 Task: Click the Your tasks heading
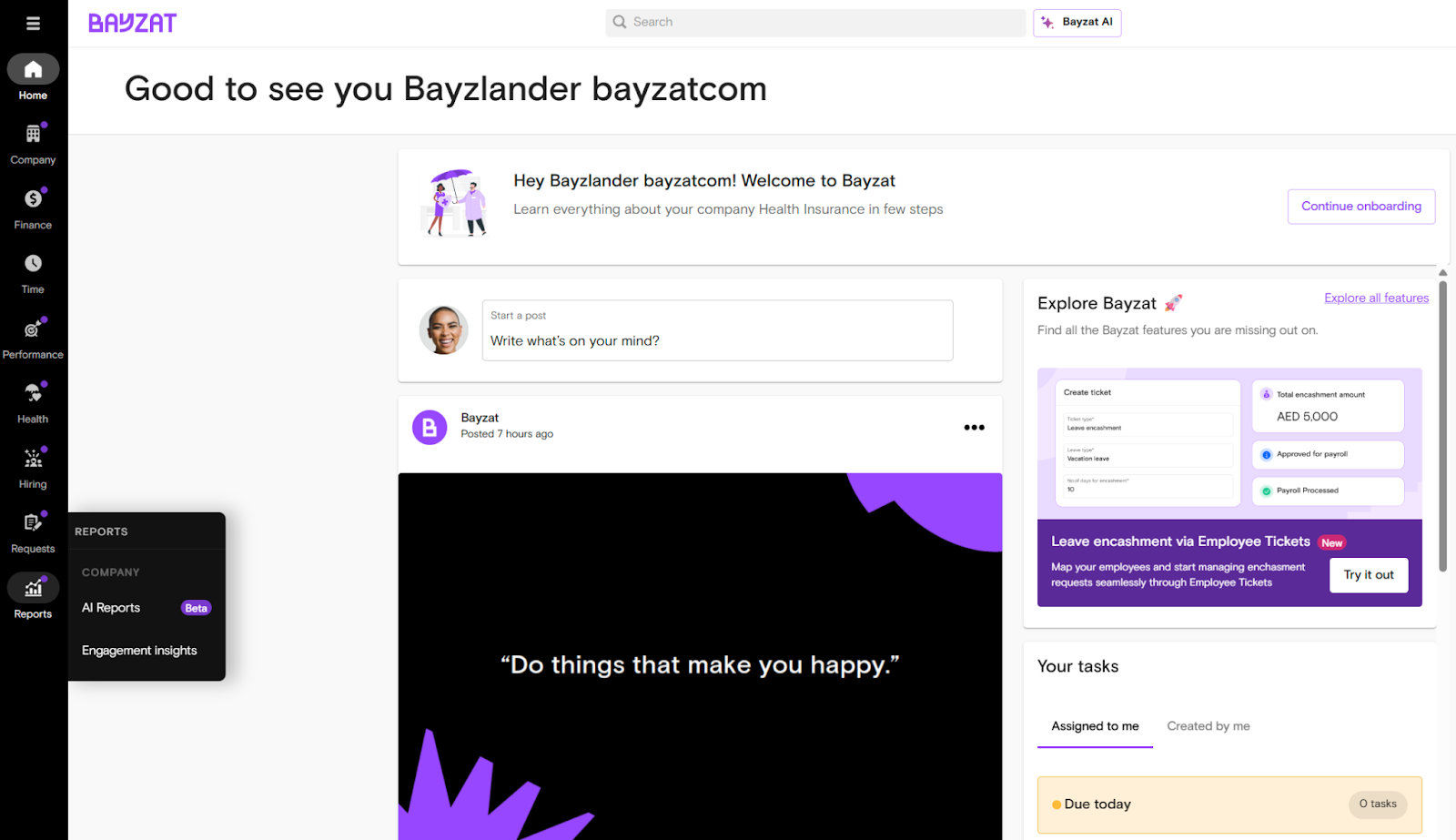pyautogui.click(x=1077, y=666)
